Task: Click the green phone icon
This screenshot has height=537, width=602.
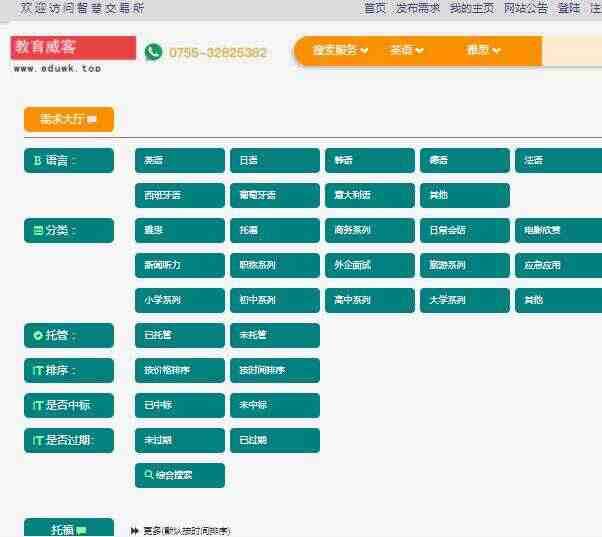Action: [x=153, y=52]
